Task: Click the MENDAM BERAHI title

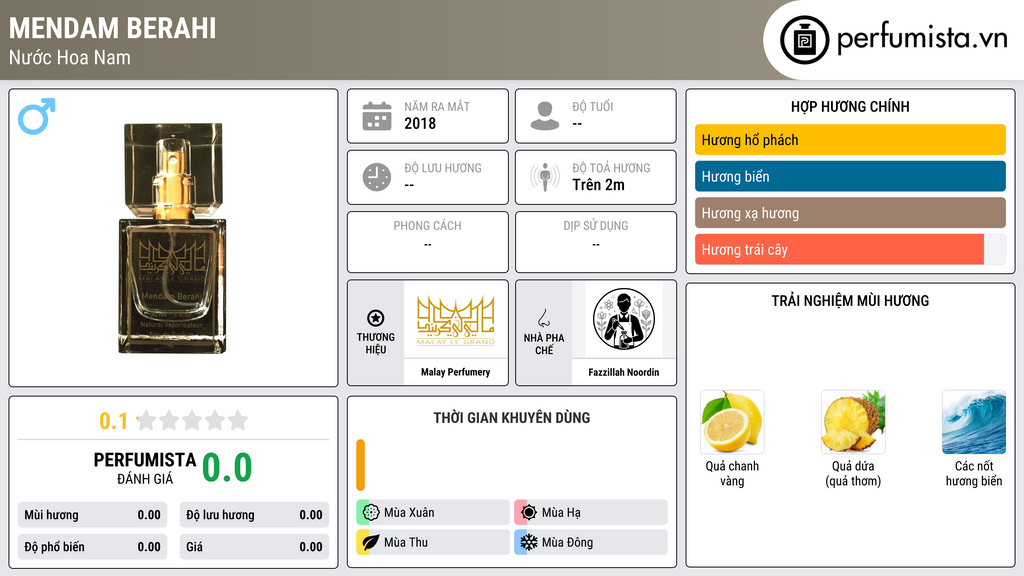Action: pos(112,28)
